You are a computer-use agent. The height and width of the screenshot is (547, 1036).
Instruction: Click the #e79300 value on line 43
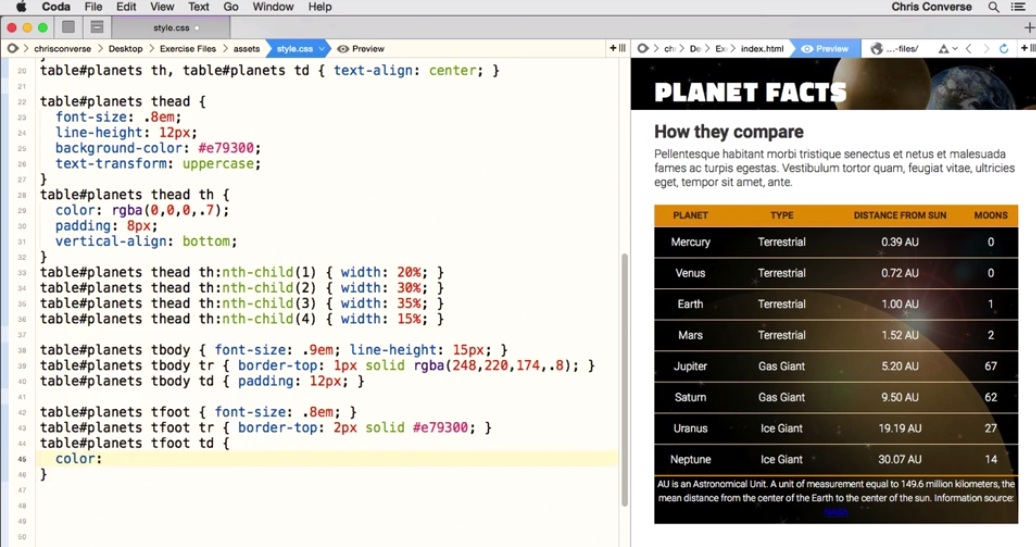441,427
